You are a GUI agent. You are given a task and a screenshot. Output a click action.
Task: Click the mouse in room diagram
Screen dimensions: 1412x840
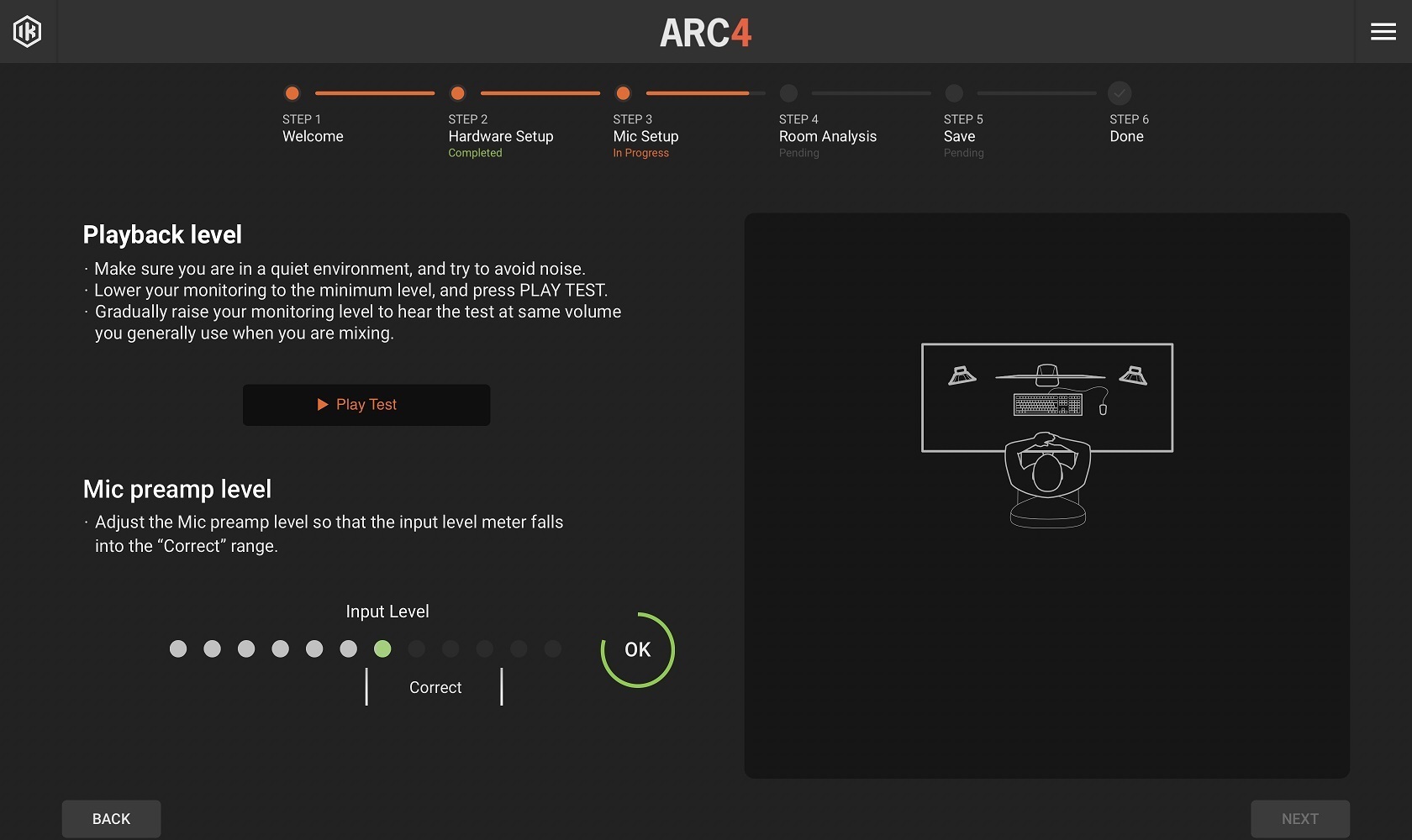pos(1103,409)
